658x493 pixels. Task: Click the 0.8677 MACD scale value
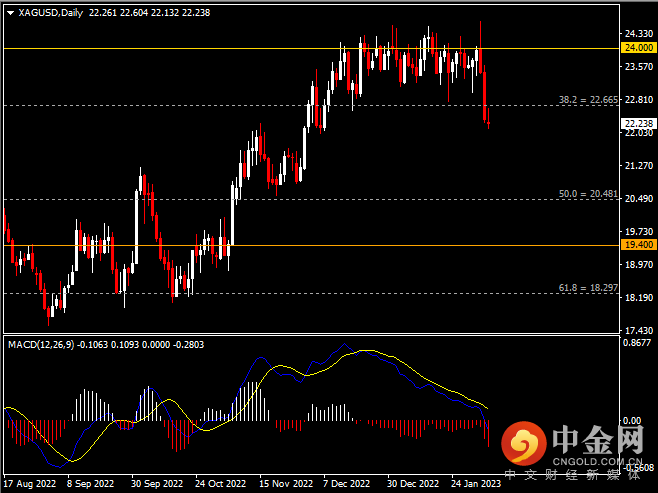pyautogui.click(x=638, y=343)
